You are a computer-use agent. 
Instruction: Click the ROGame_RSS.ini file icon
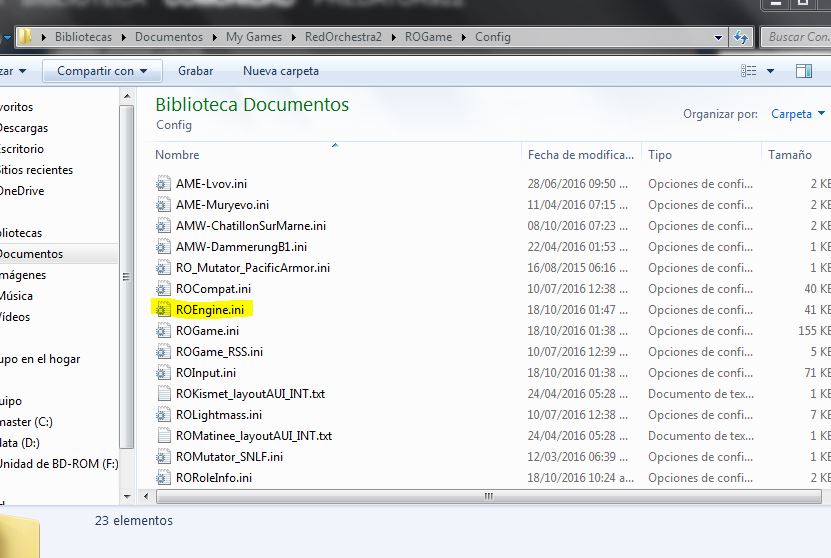(x=163, y=351)
